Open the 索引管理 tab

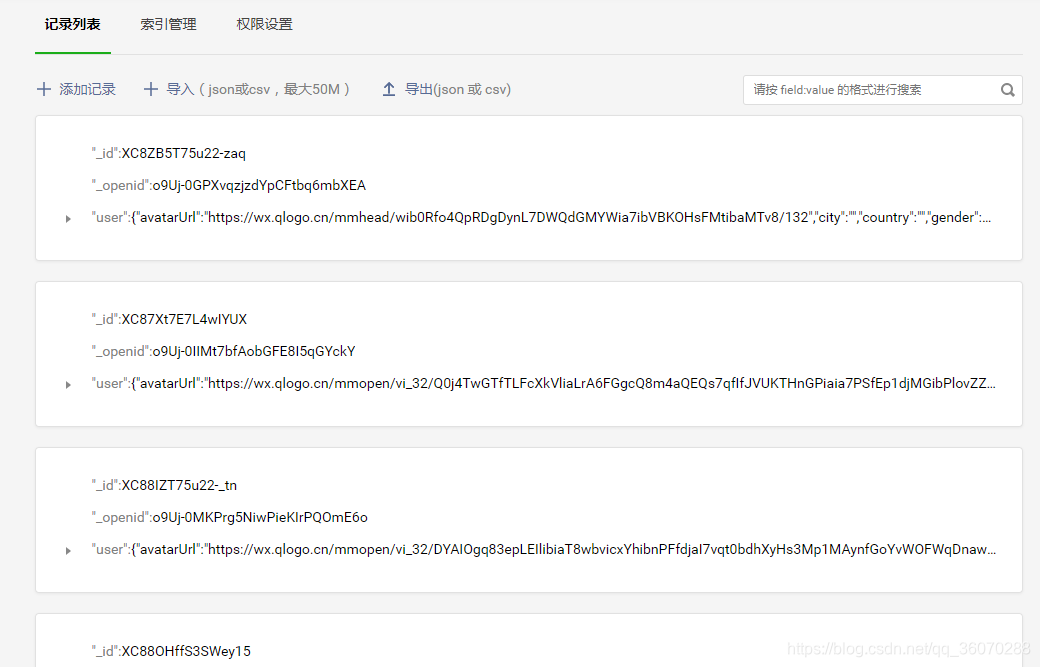pos(168,25)
